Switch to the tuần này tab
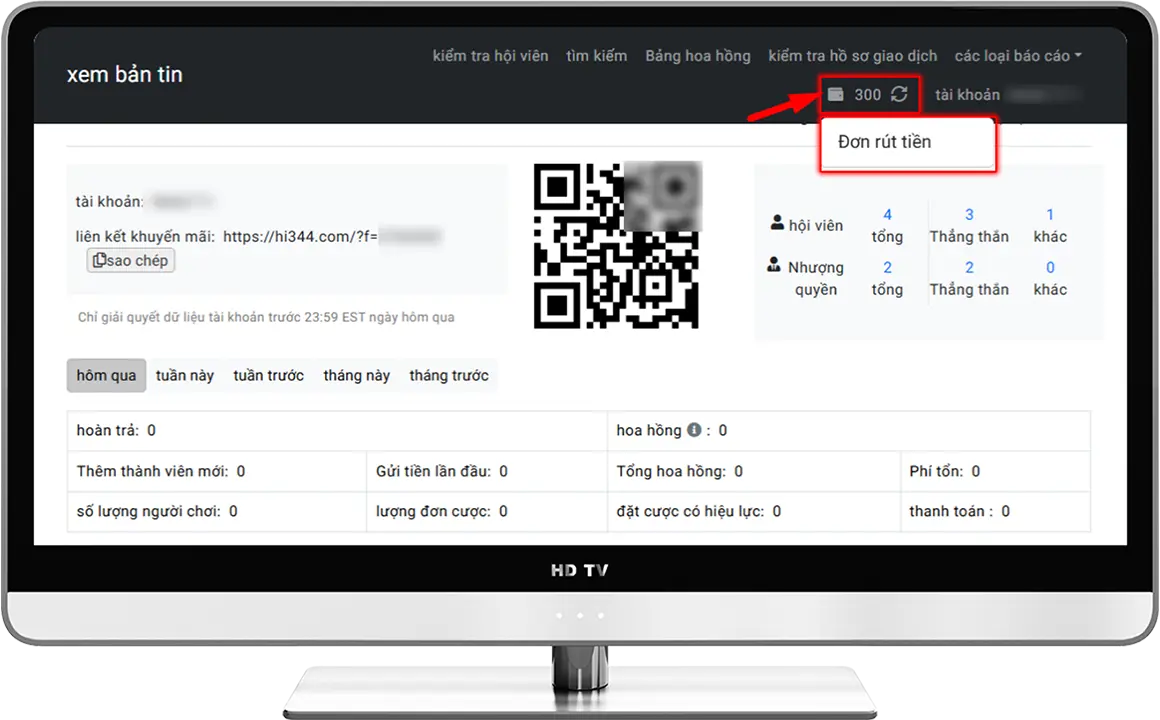 185,375
